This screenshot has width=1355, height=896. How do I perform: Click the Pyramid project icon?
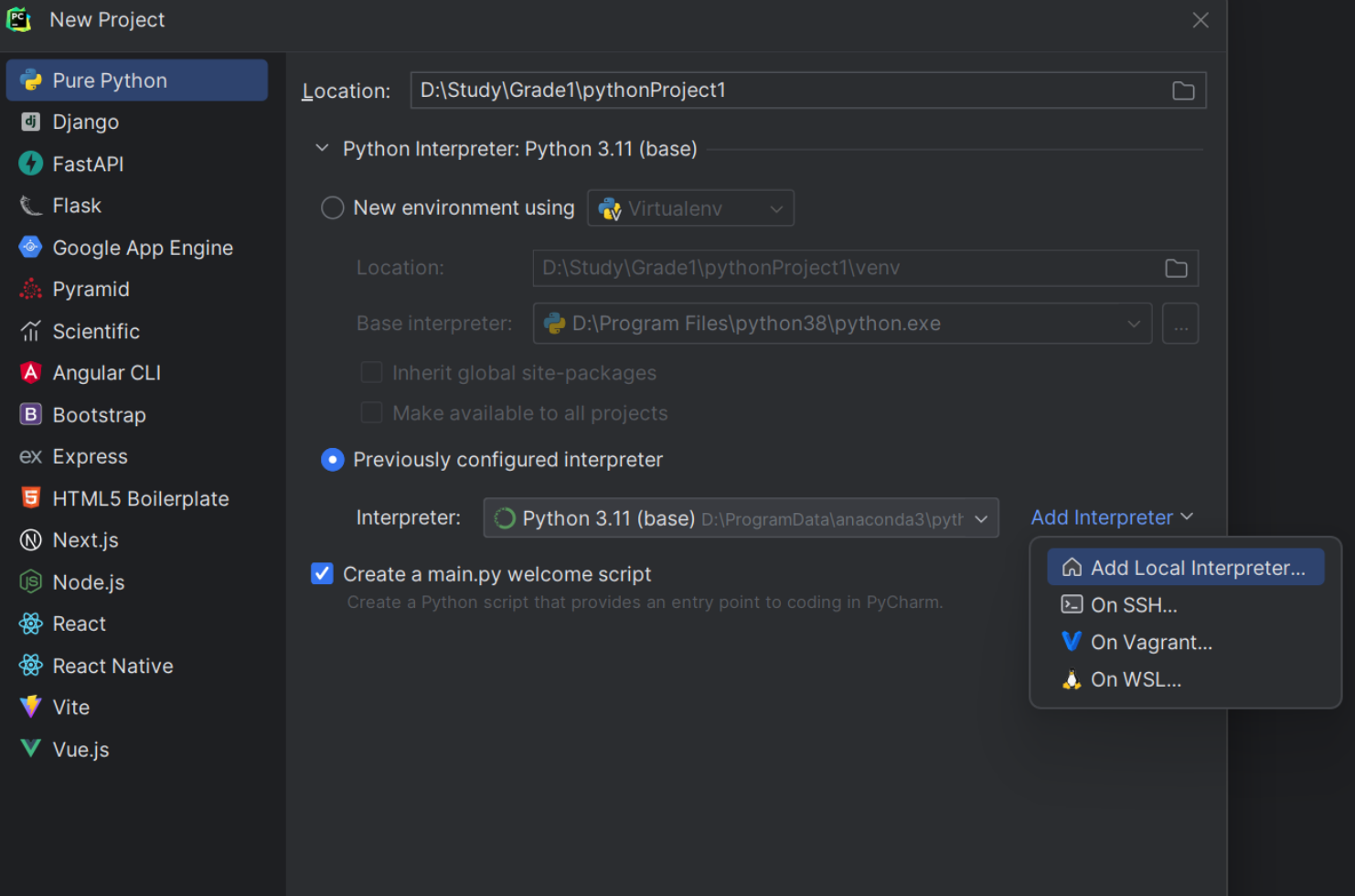pos(31,289)
